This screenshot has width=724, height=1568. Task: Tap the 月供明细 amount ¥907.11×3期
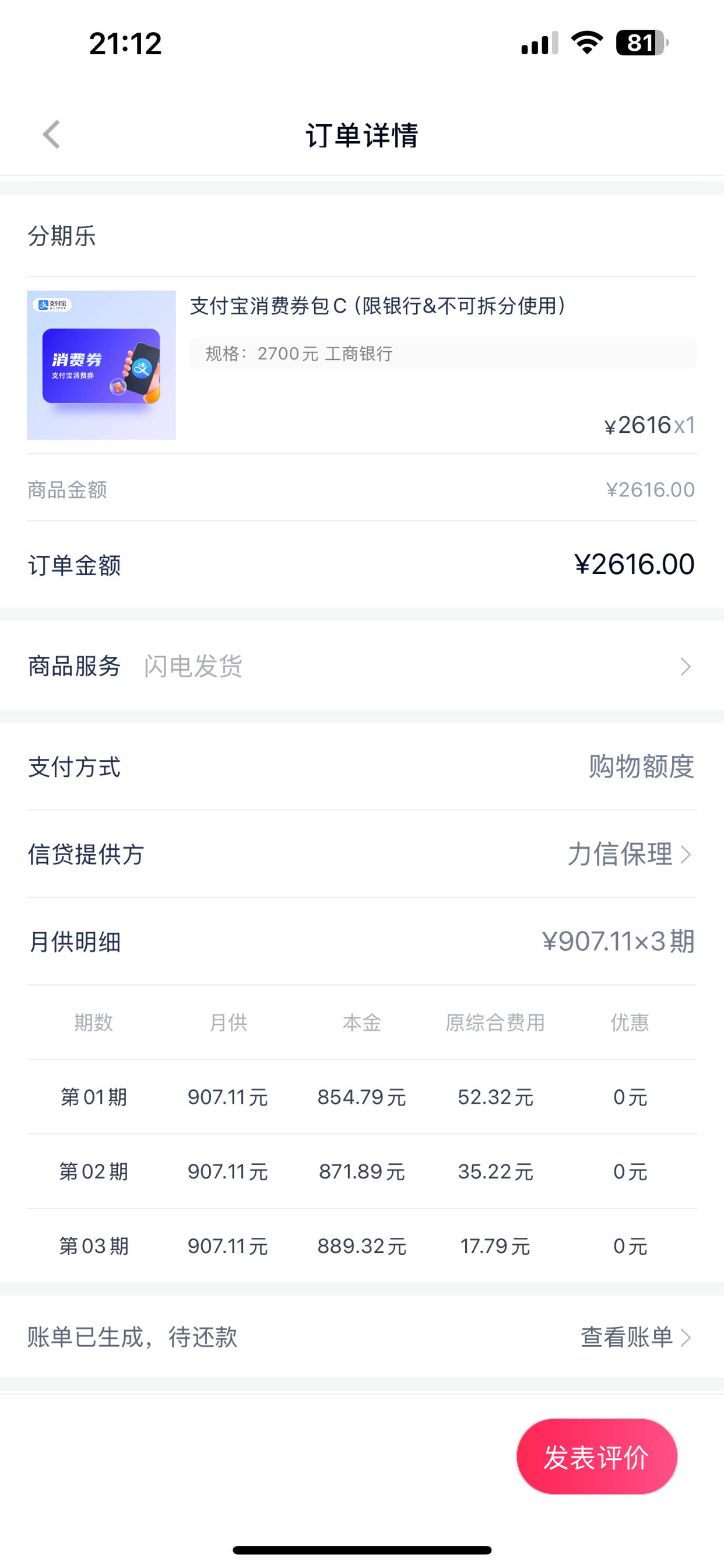(x=618, y=941)
